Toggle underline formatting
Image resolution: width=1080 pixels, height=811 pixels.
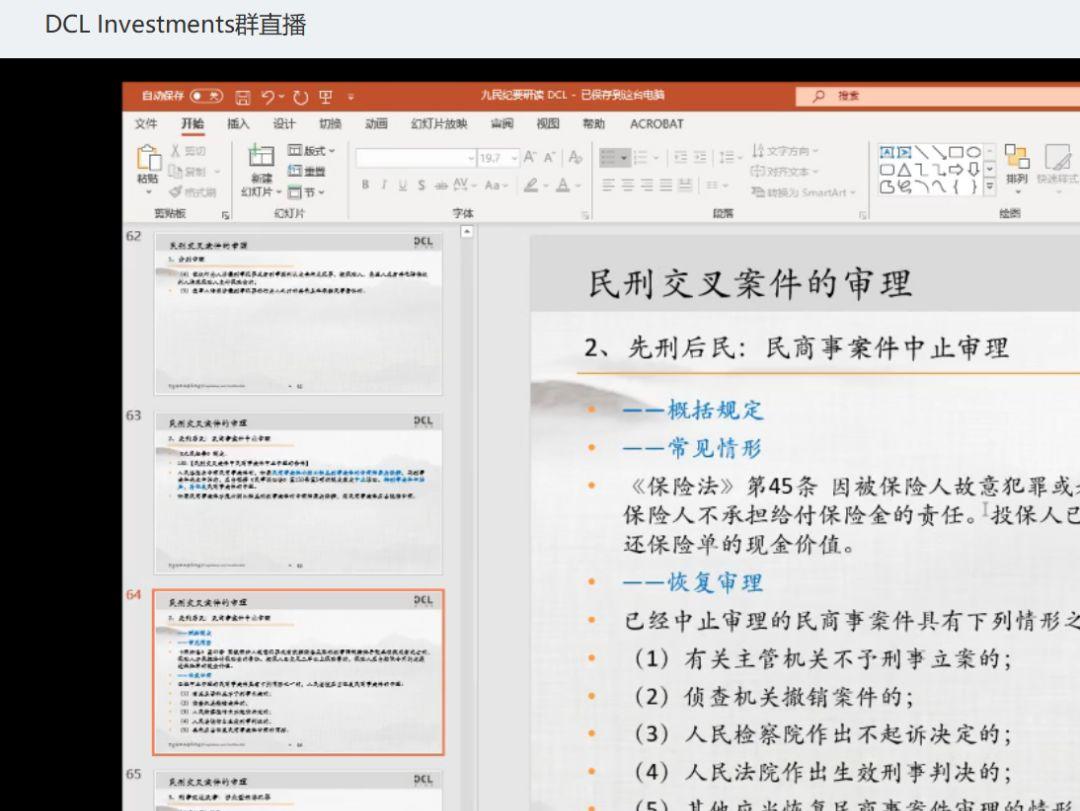(402, 185)
